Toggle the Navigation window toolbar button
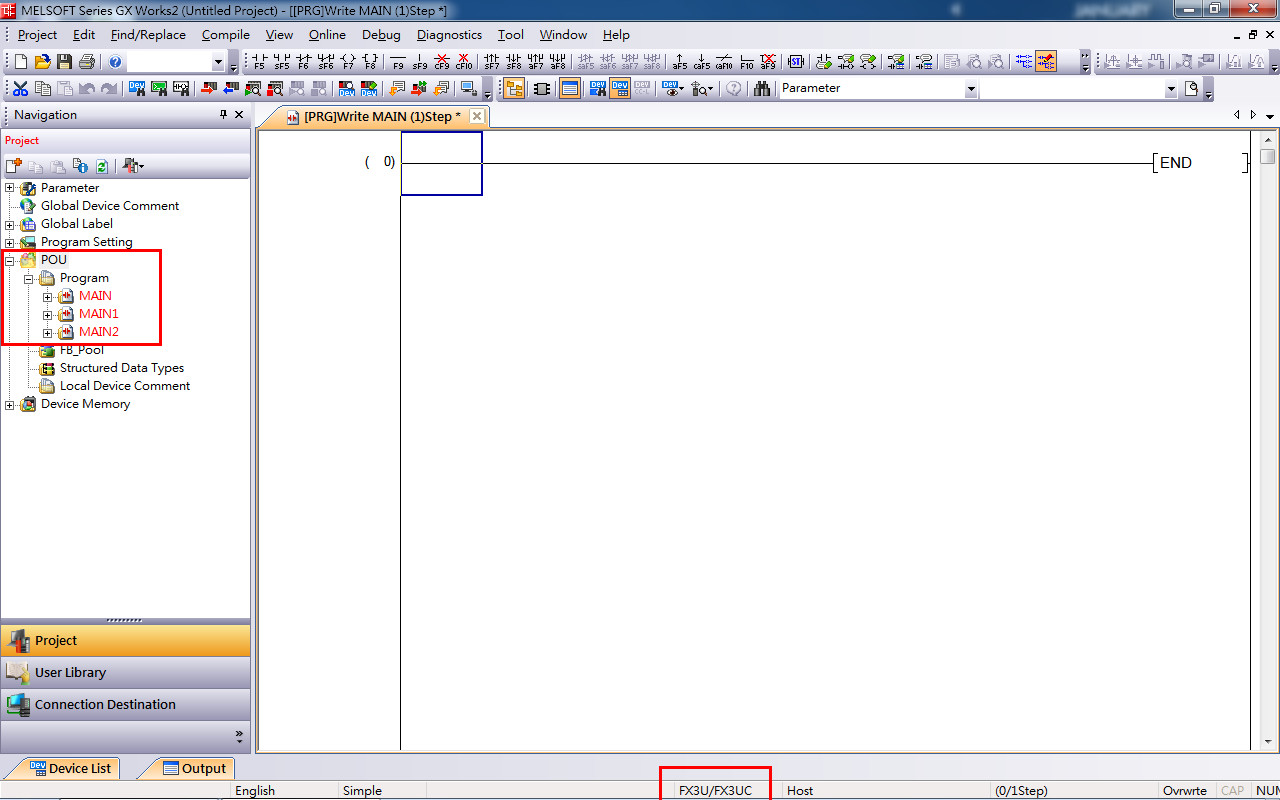 514,88
